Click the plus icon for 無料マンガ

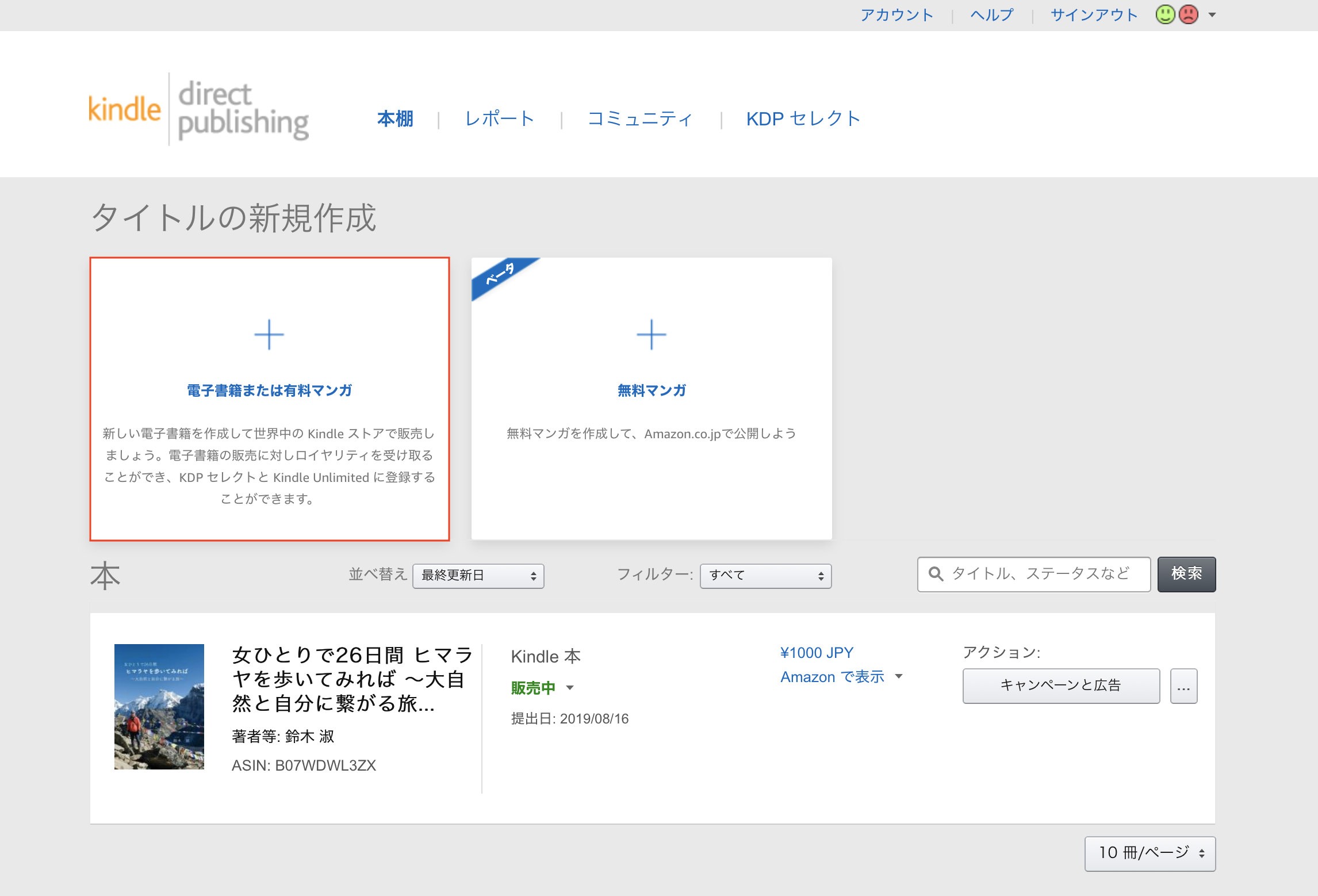pos(652,335)
